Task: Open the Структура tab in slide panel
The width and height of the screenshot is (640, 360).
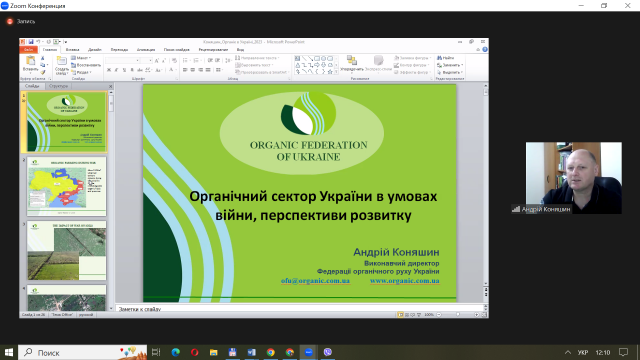Action: (58, 86)
